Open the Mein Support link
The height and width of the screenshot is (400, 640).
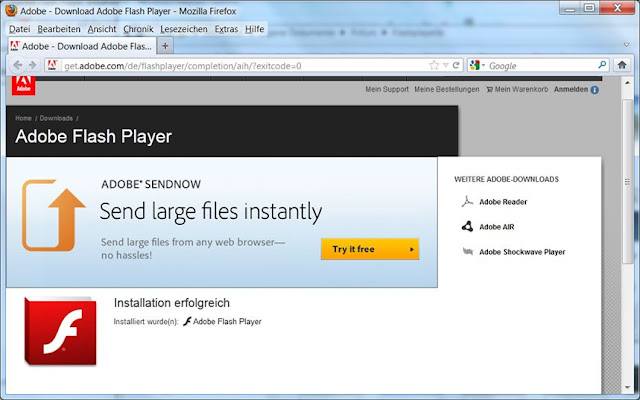coord(387,89)
